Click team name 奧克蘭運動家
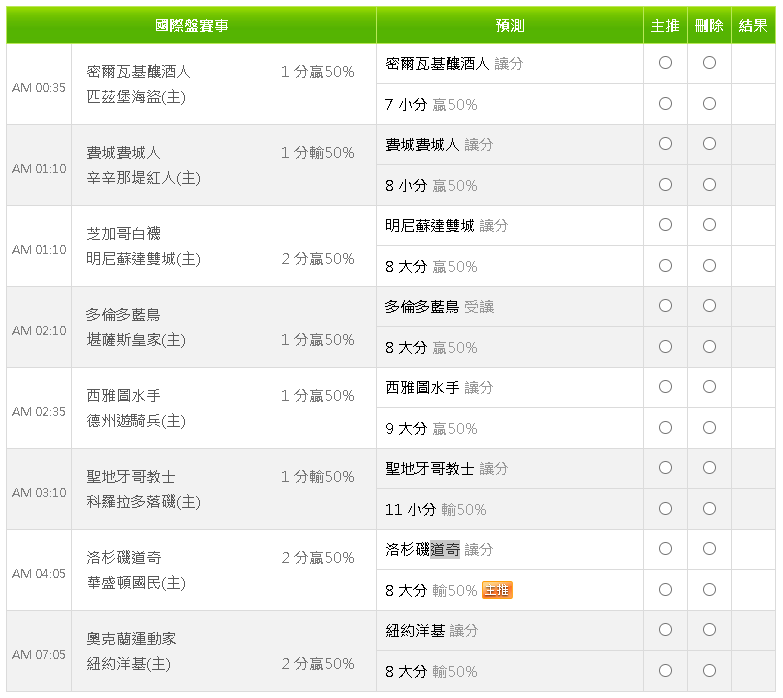Screen dimensions: 783x698 [x=131, y=639]
